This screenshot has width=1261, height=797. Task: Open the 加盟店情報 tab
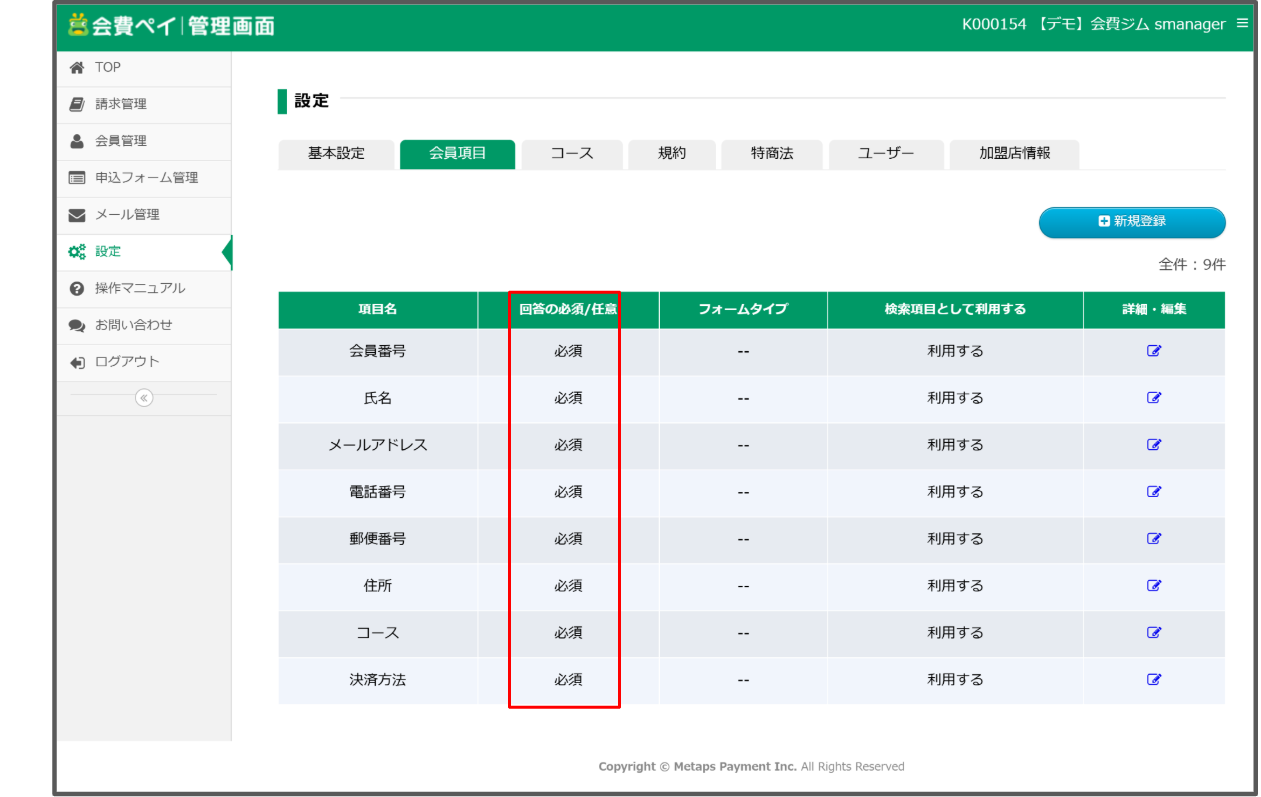1014,154
